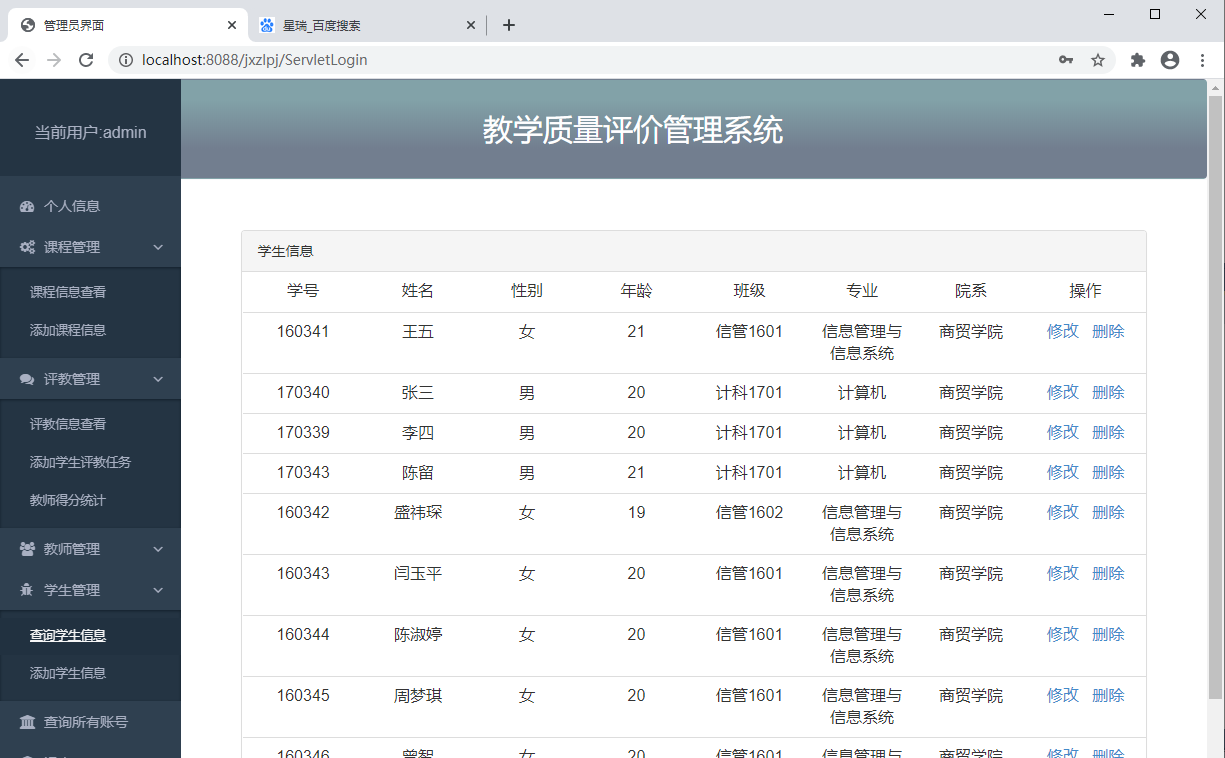Viewport: 1225px width, 758px height.
Task: Click 删除 for student 周梦琪
Action: tap(1108, 695)
